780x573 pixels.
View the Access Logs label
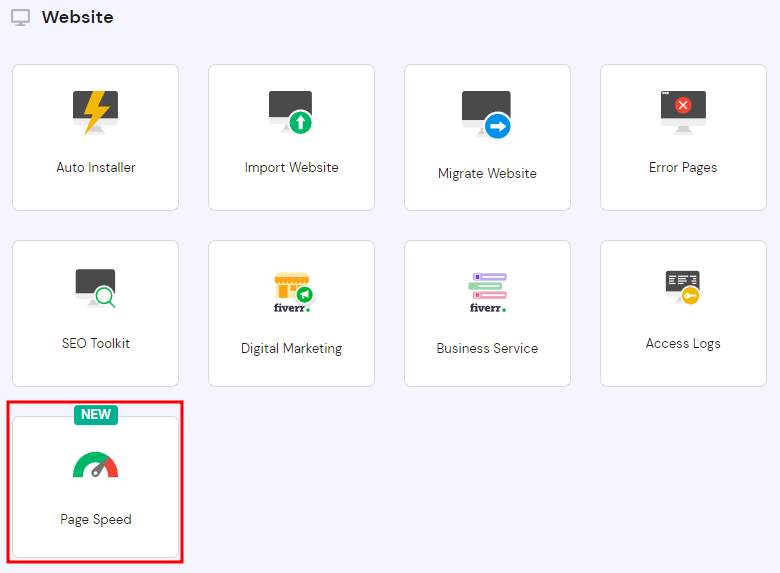tap(683, 344)
